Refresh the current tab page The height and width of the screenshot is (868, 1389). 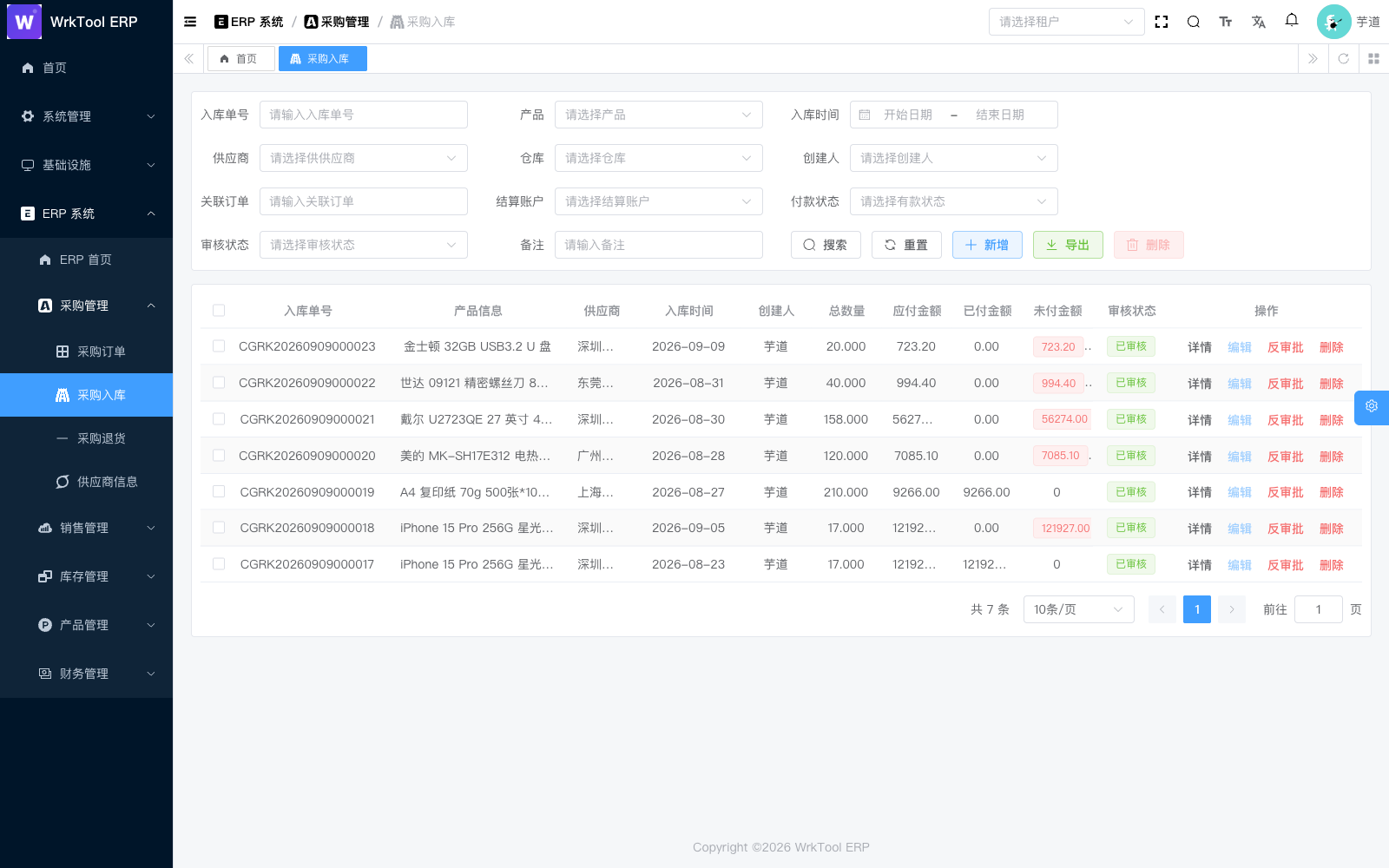click(x=1343, y=59)
